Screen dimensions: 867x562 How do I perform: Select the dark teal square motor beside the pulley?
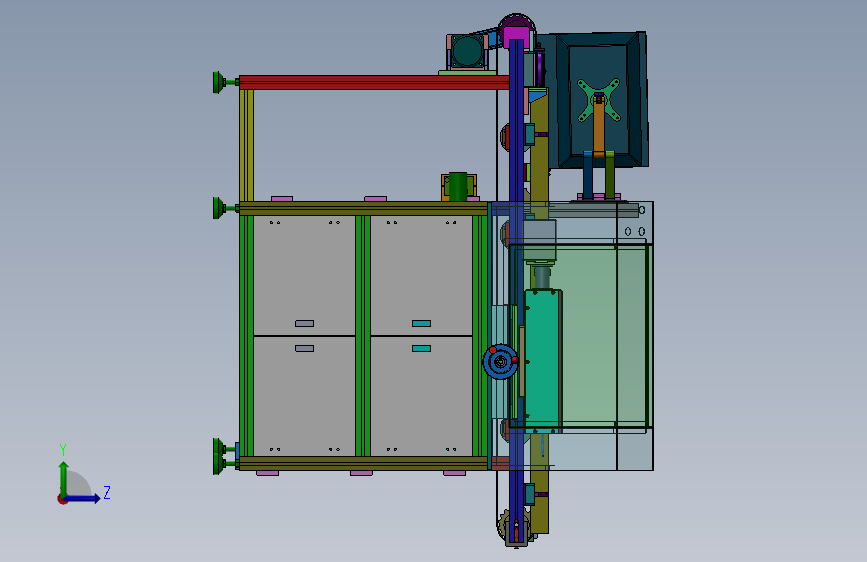click(467, 51)
